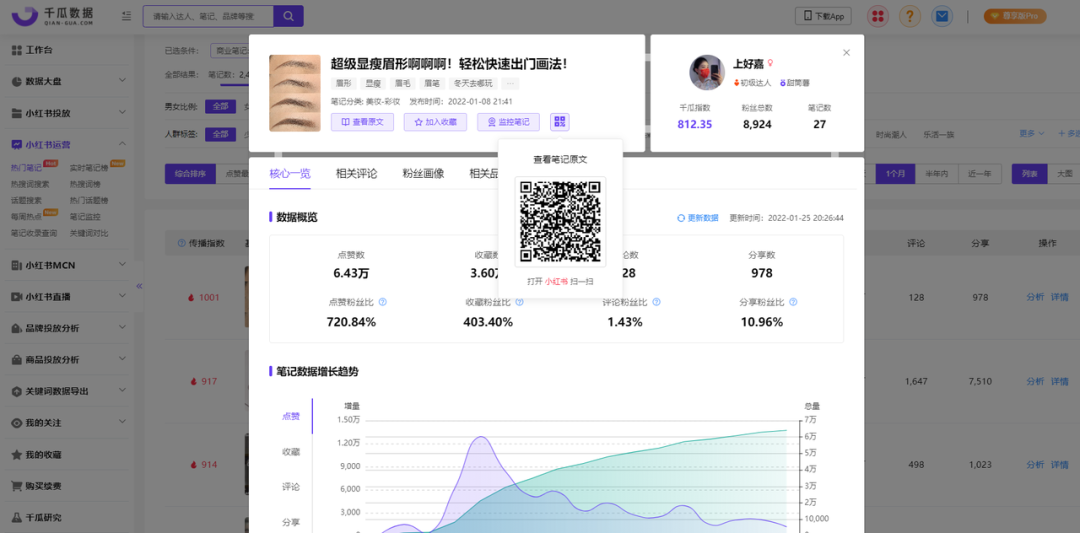Click the 更新数据 refresh link
This screenshot has height=533, width=1080.
click(697, 218)
